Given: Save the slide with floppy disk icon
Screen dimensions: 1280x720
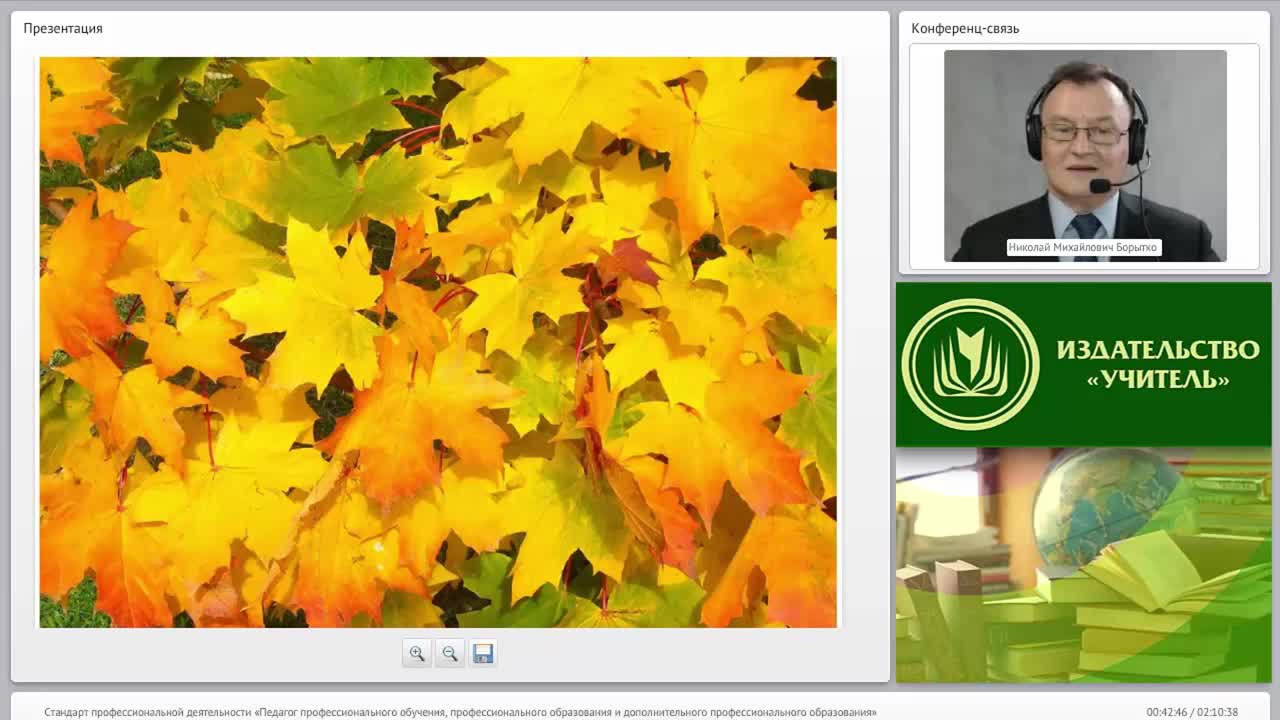Looking at the screenshot, I should (483, 653).
